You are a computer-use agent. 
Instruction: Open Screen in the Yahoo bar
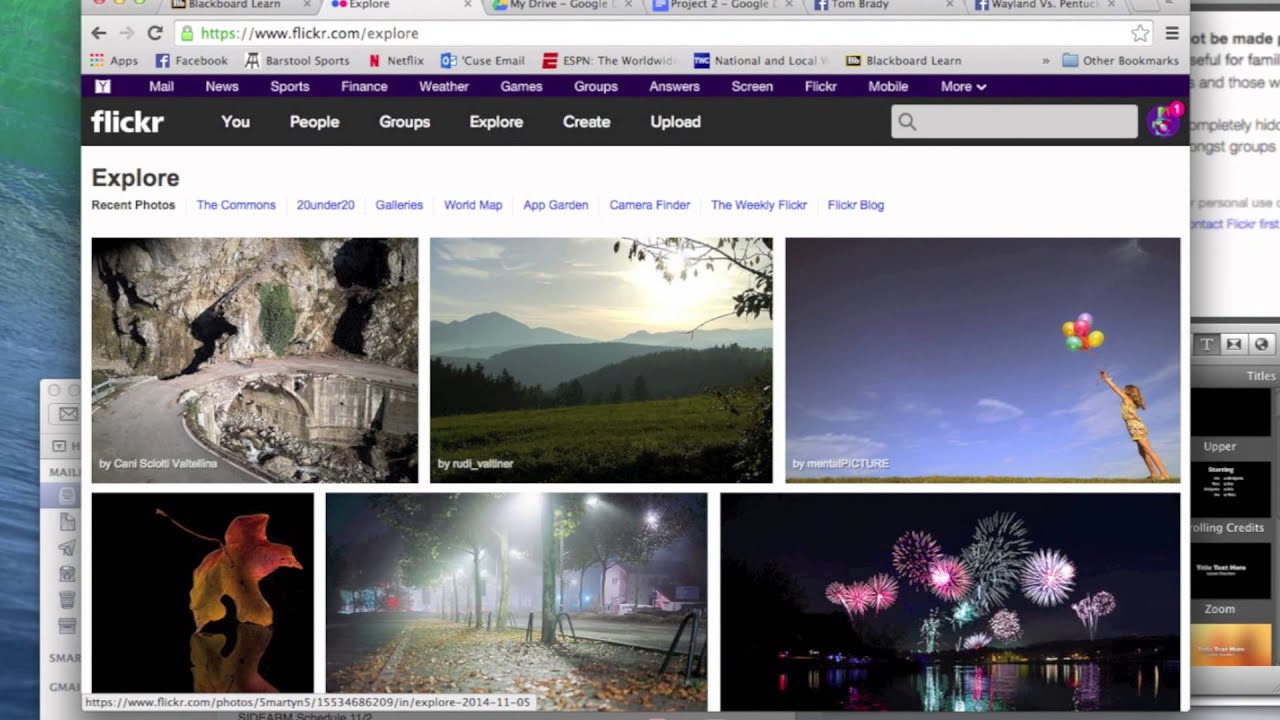[x=752, y=87]
